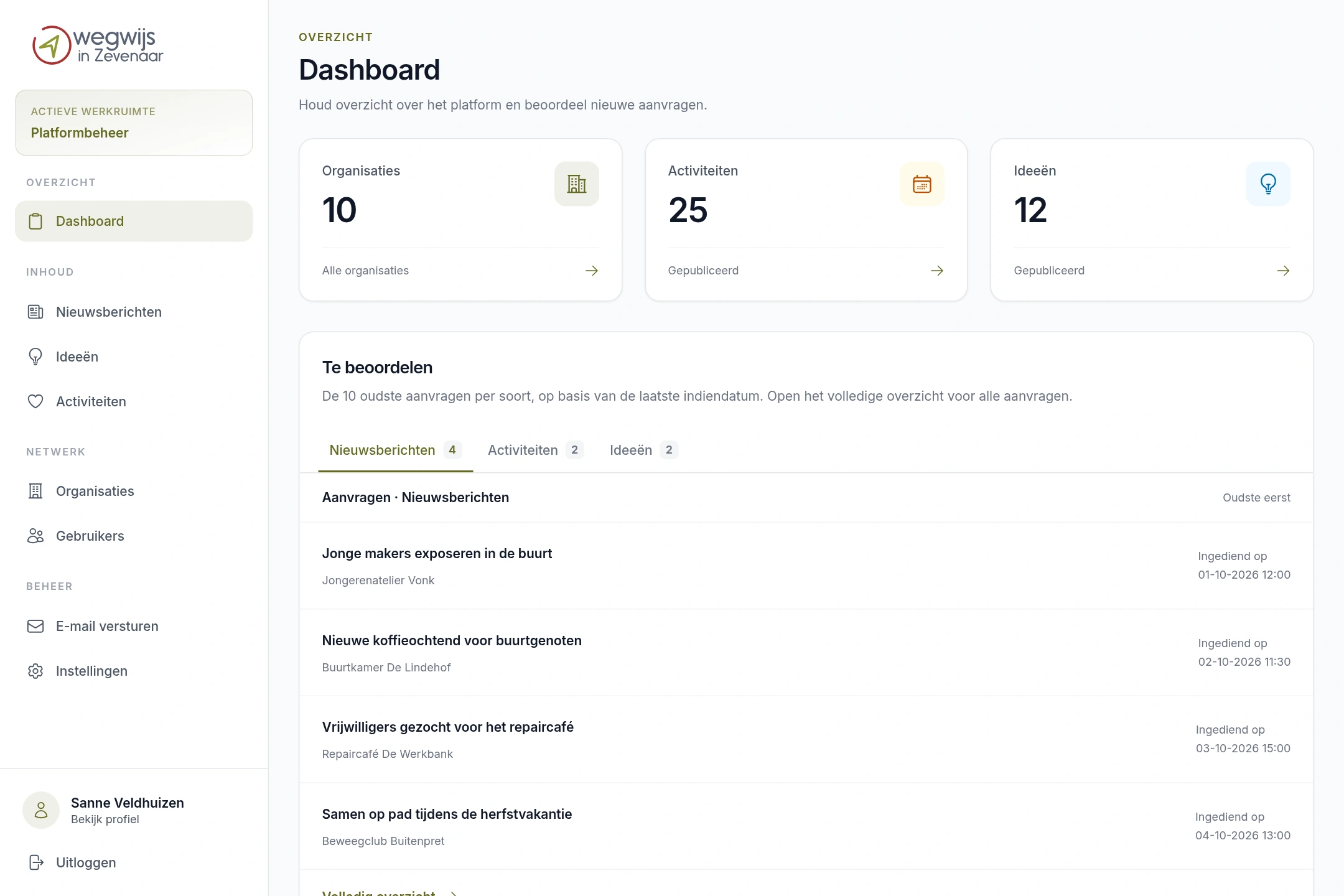Switch to the Ideeën review tab
The width and height of the screenshot is (1344, 896).
[x=643, y=450]
